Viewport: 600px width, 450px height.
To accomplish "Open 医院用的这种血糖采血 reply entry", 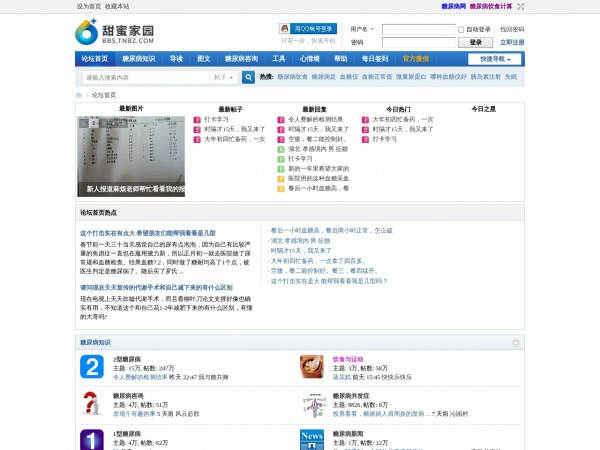I will [318, 178].
